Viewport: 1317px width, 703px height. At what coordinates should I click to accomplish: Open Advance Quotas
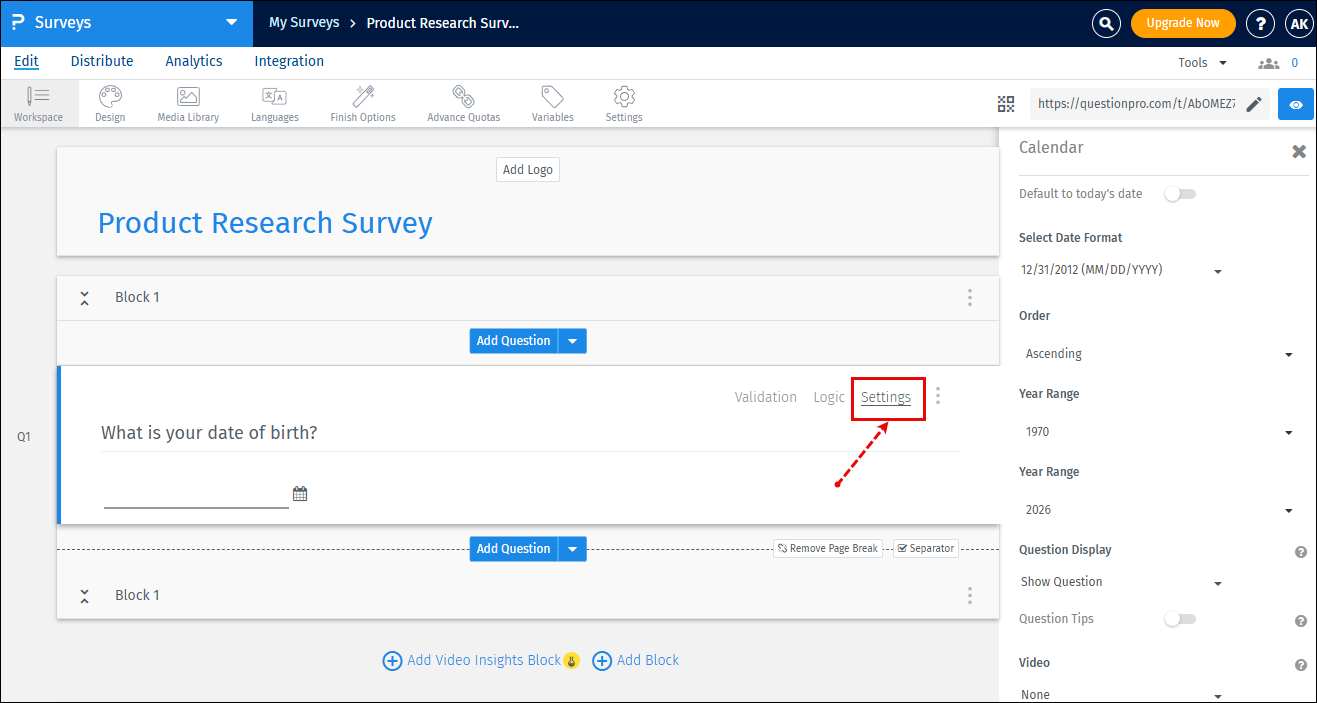tap(463, 103)
